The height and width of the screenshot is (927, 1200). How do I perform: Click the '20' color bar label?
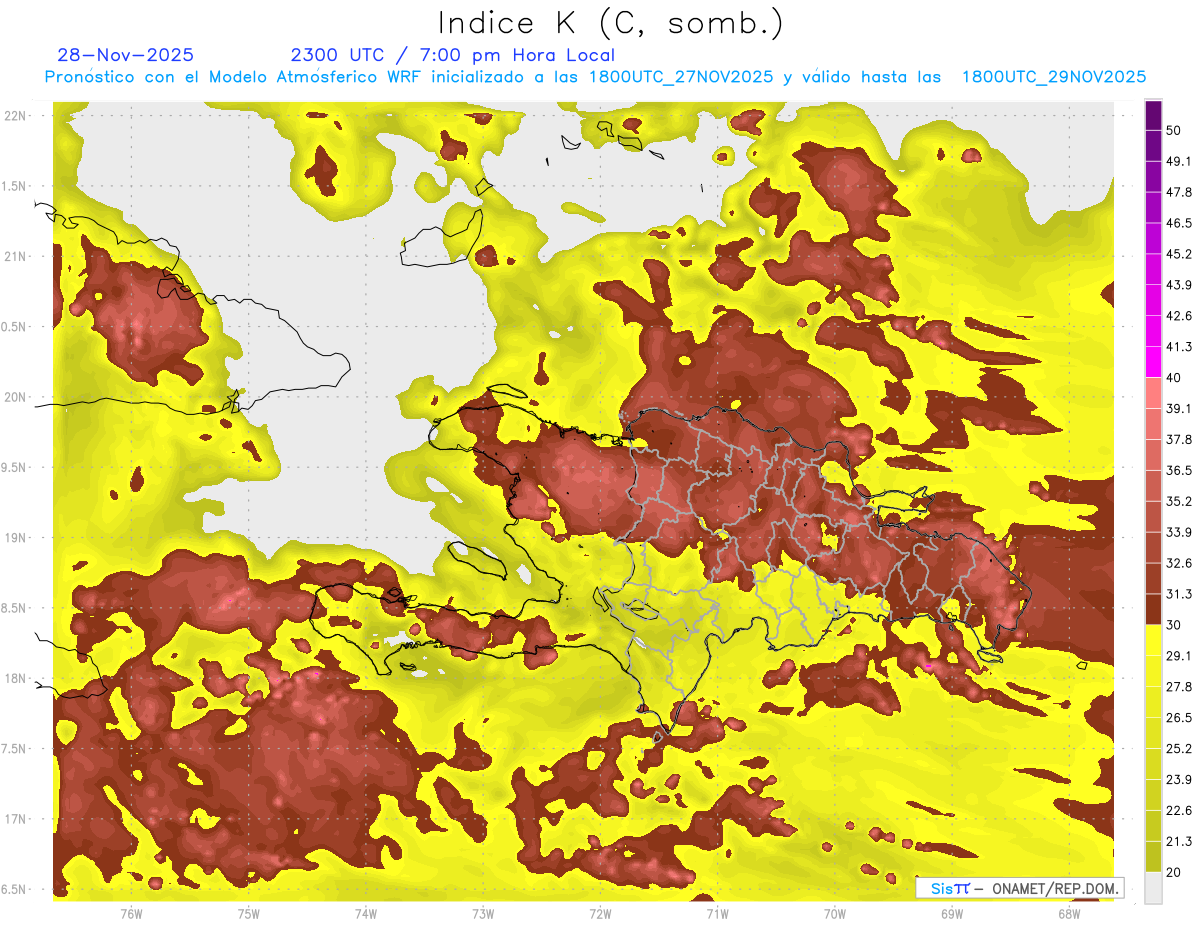[1174, 873]
